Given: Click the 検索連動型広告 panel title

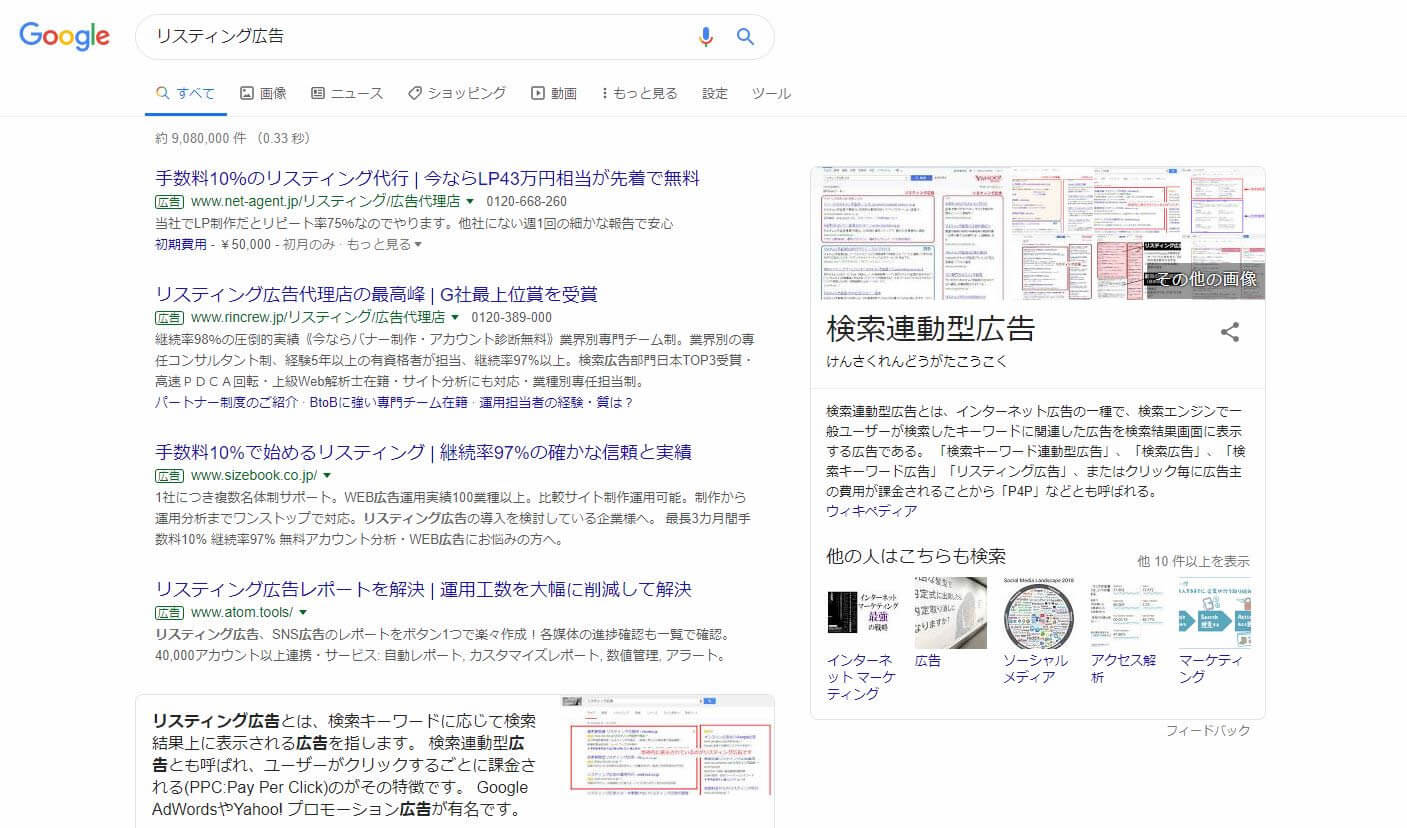Looking at the screenshot, I should pos(930,328).
